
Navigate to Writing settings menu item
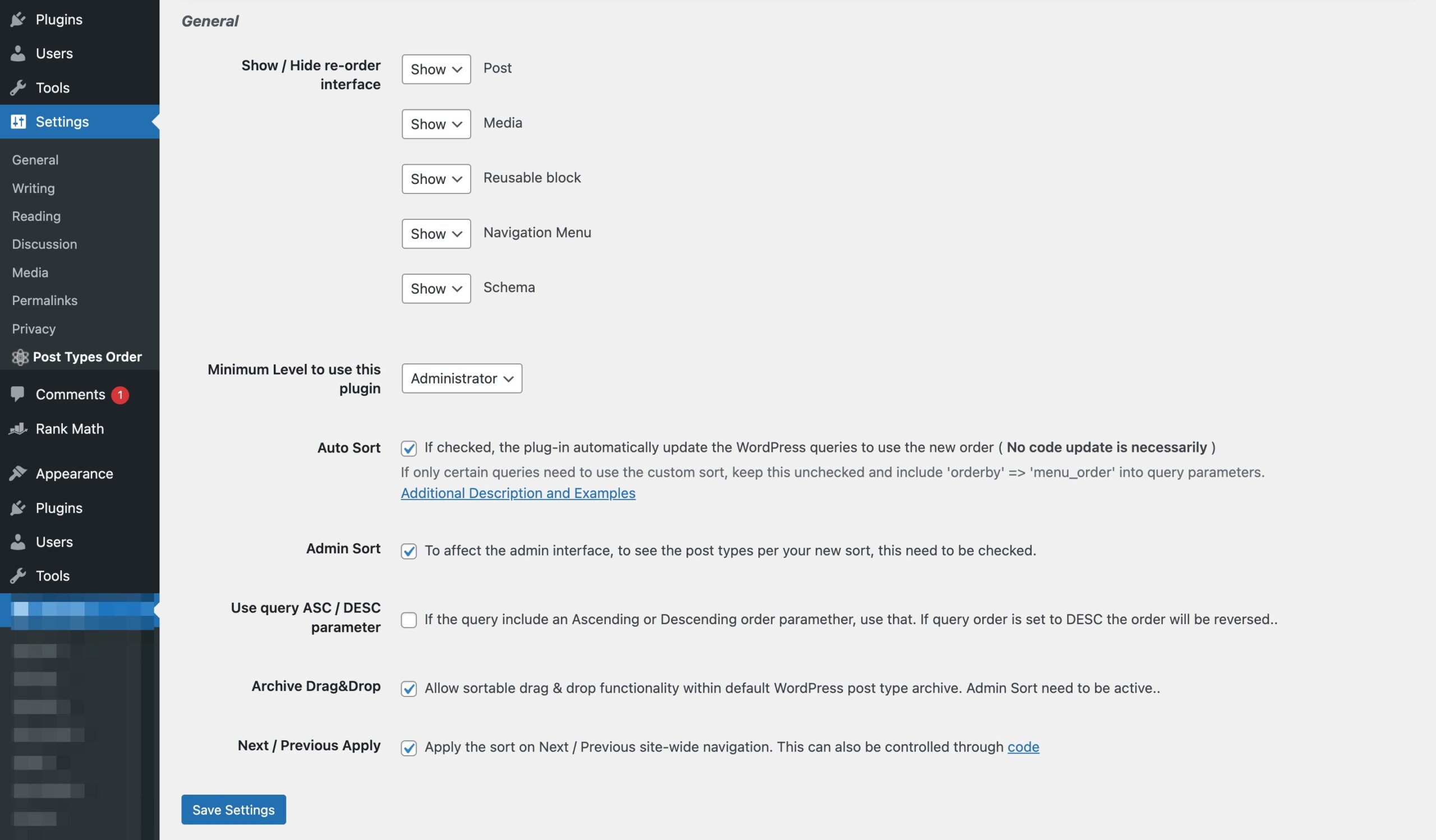point(32,188)
